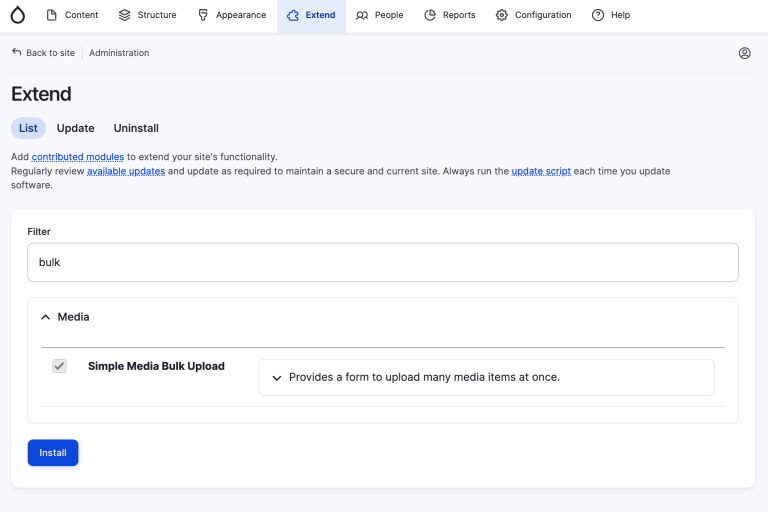Click the Administration breadcrumb

tap(119, 53)
